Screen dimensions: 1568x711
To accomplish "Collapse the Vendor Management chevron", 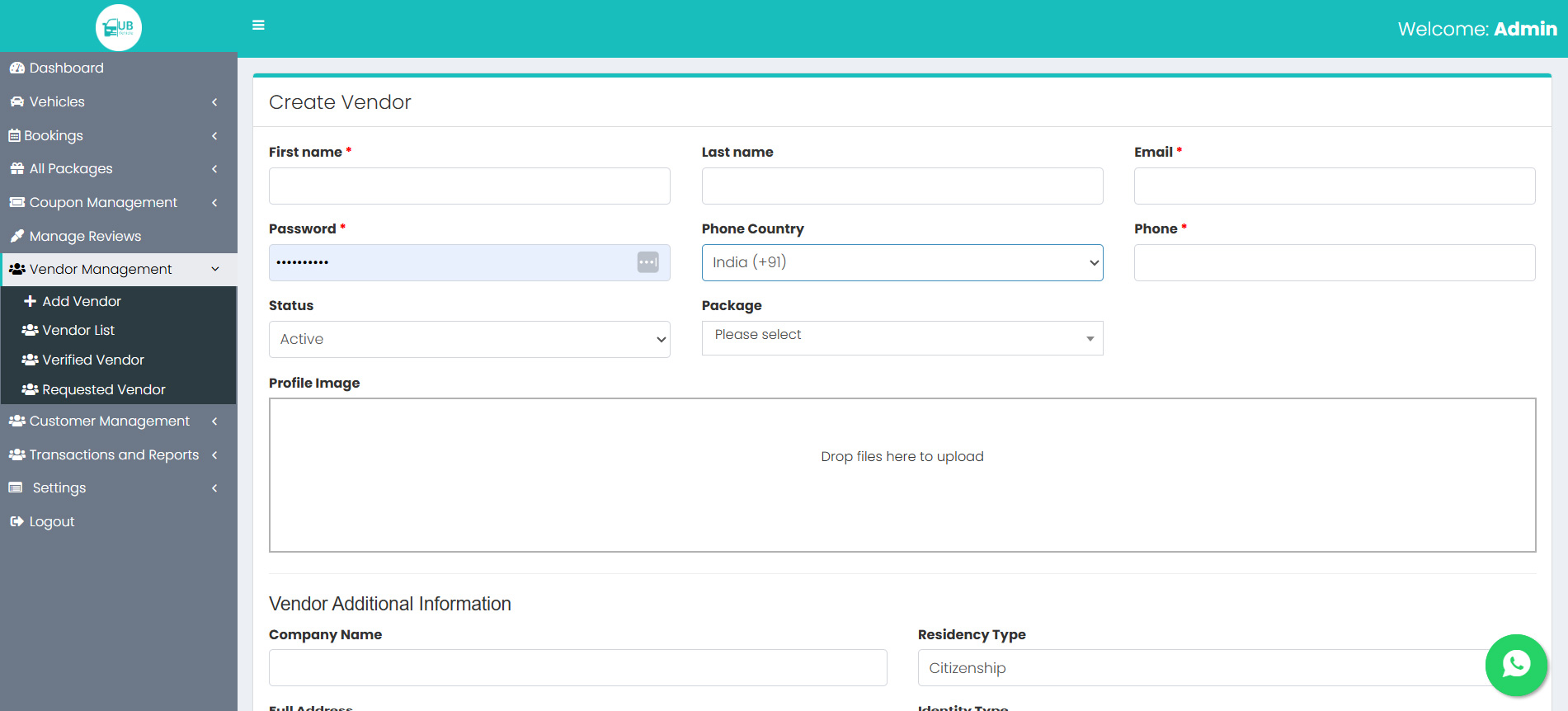I will [x=215, y=269].
